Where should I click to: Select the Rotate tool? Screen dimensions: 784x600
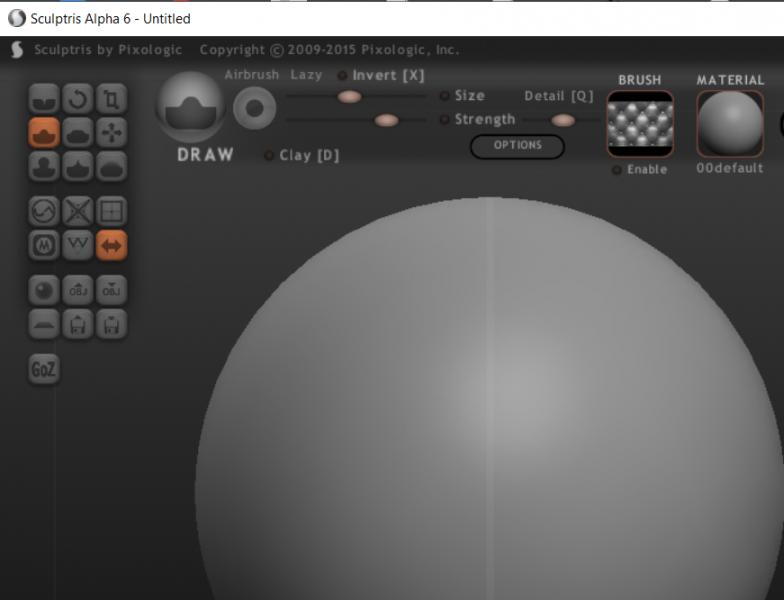point(78,98)
